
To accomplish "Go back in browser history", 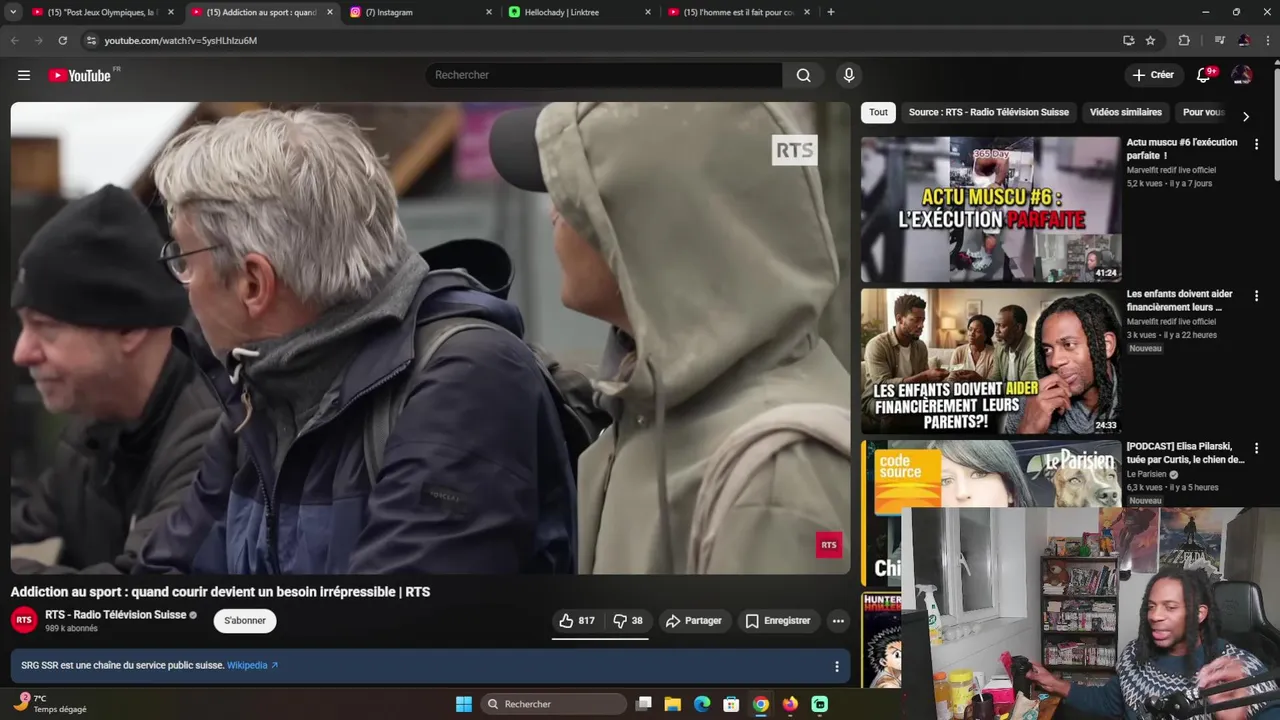I will click(14, 40).
